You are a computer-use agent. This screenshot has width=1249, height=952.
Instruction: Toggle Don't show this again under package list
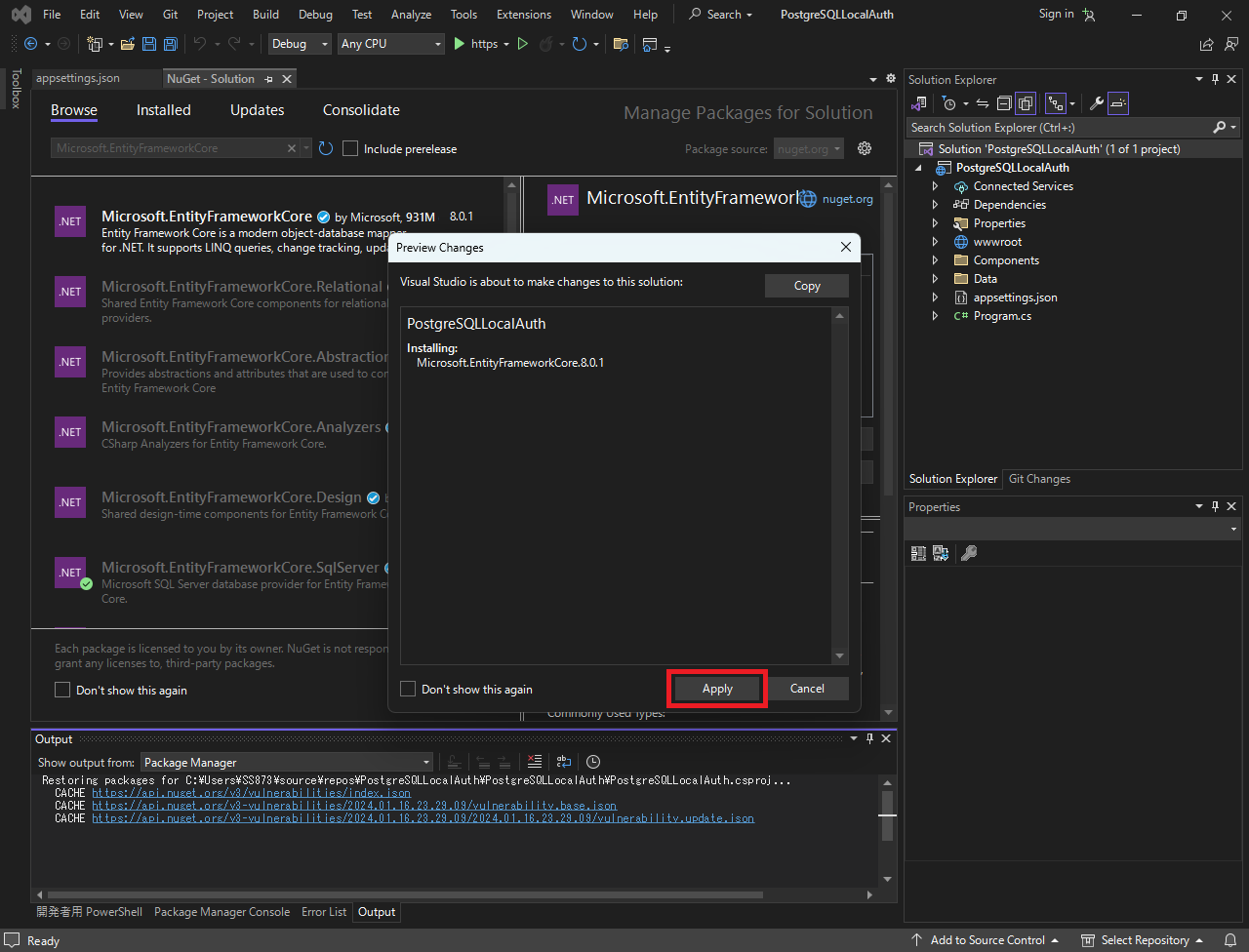62,690
